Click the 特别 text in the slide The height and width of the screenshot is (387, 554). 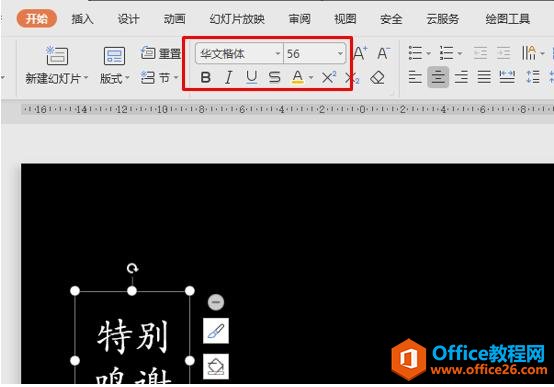132,337
